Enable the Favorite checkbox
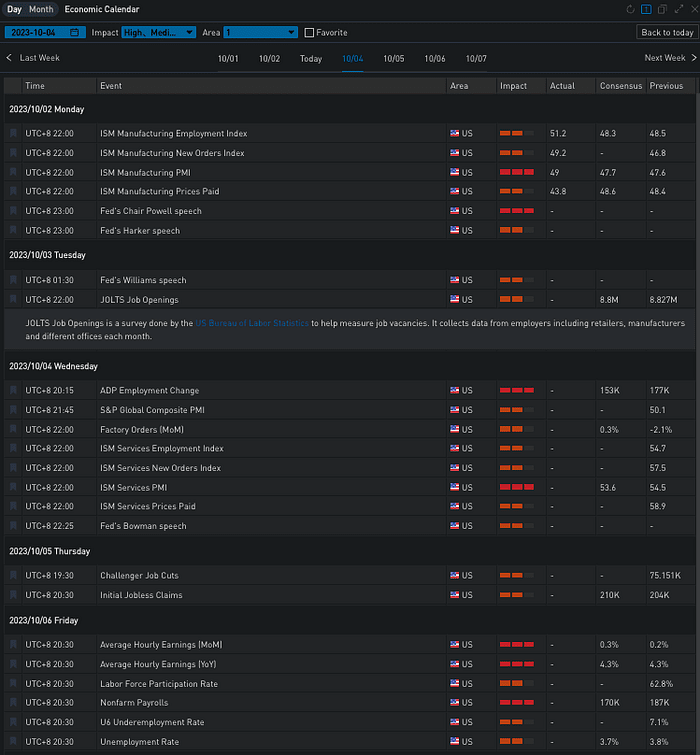The height and width of the screenshot is (755, 700). (309, 32)
